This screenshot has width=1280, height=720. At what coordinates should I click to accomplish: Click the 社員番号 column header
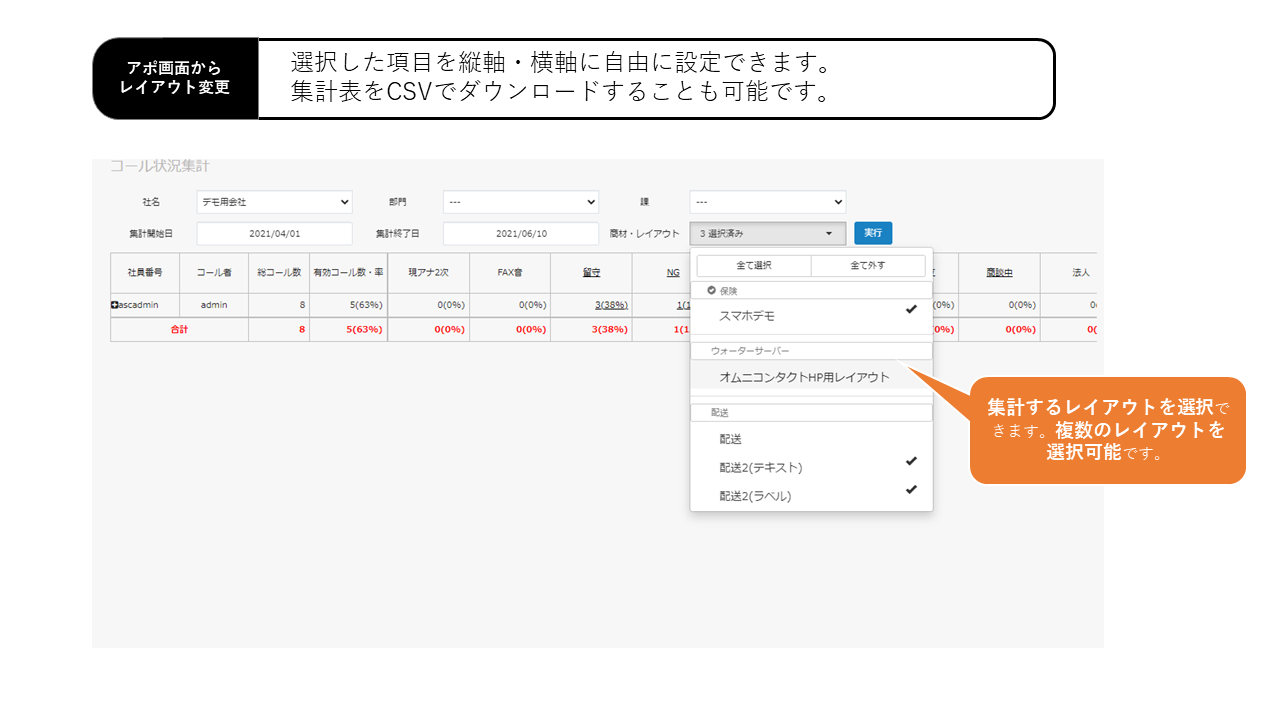[x=144, y=272]
